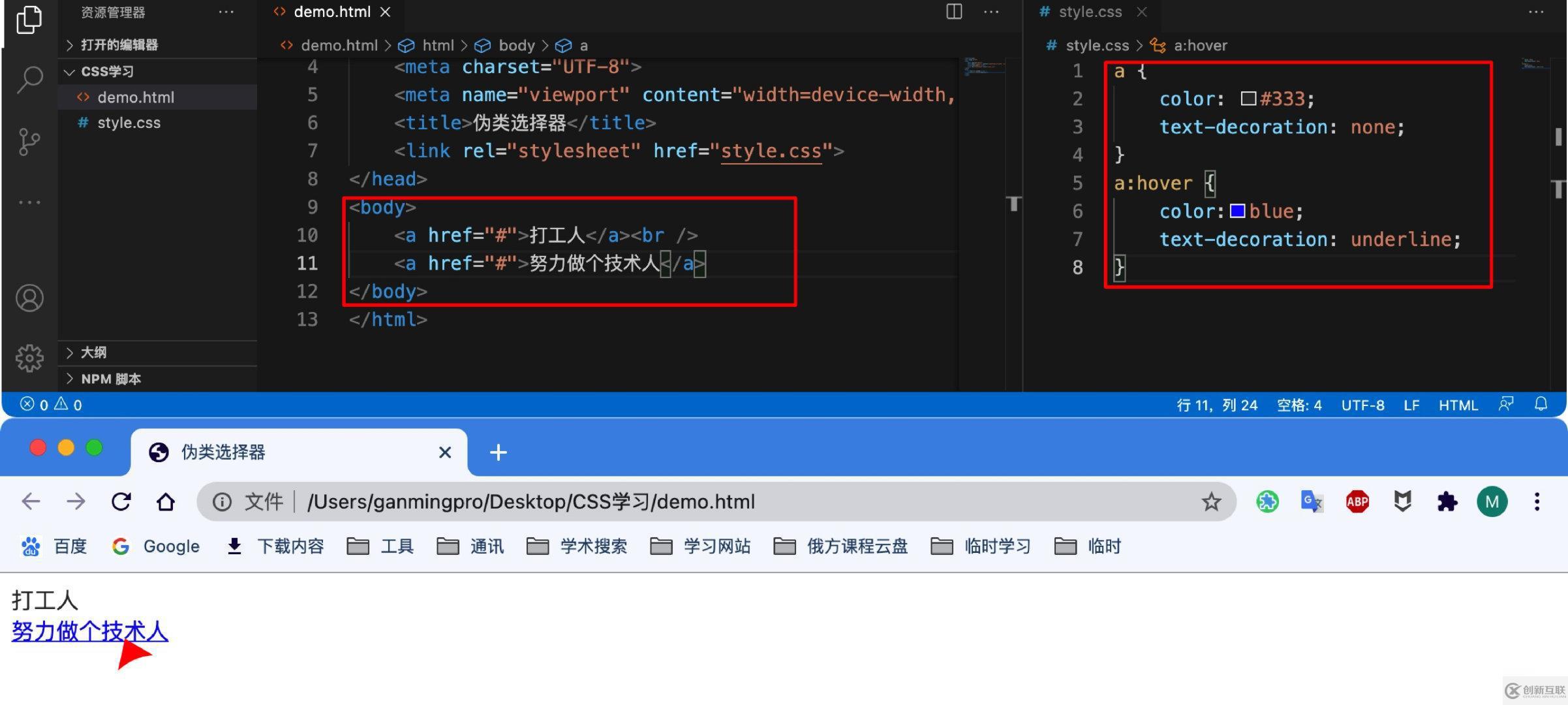Screen dimensions: 1568x705
Task: Go forward in the Chrome browser
Action: click(x=76, y=501)
